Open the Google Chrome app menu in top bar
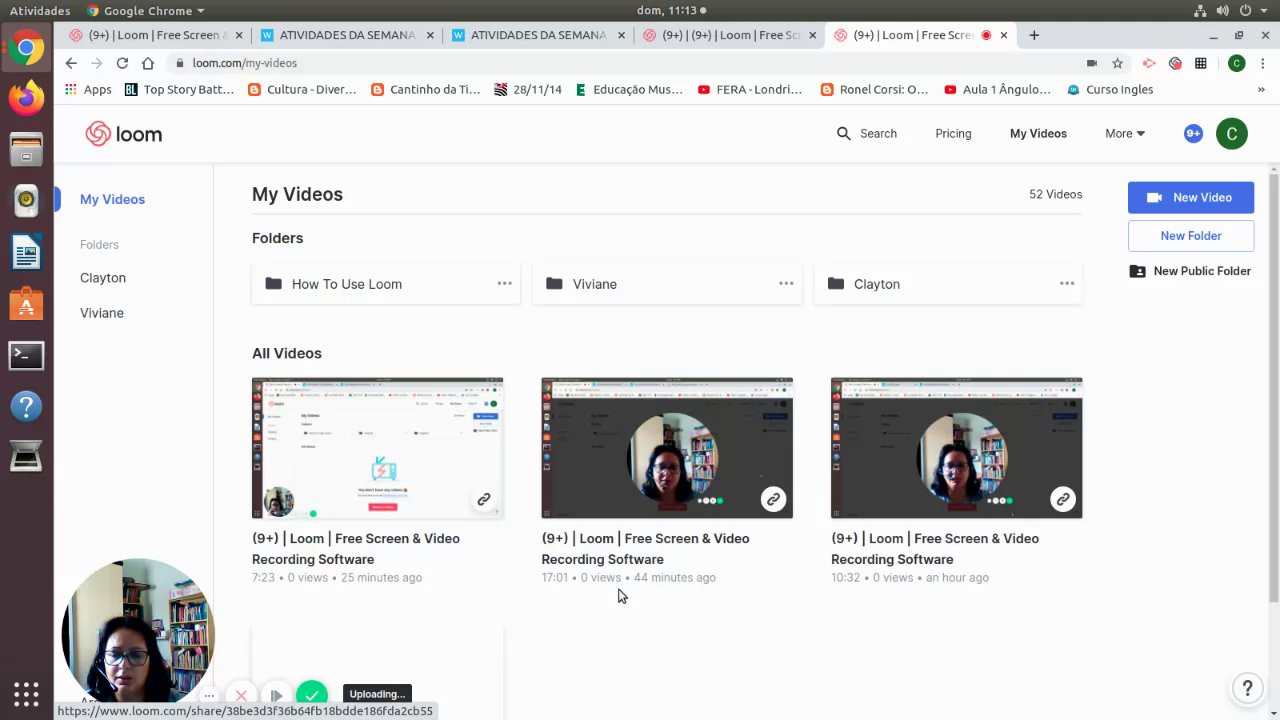1280x720 pixels. point(146,10)
